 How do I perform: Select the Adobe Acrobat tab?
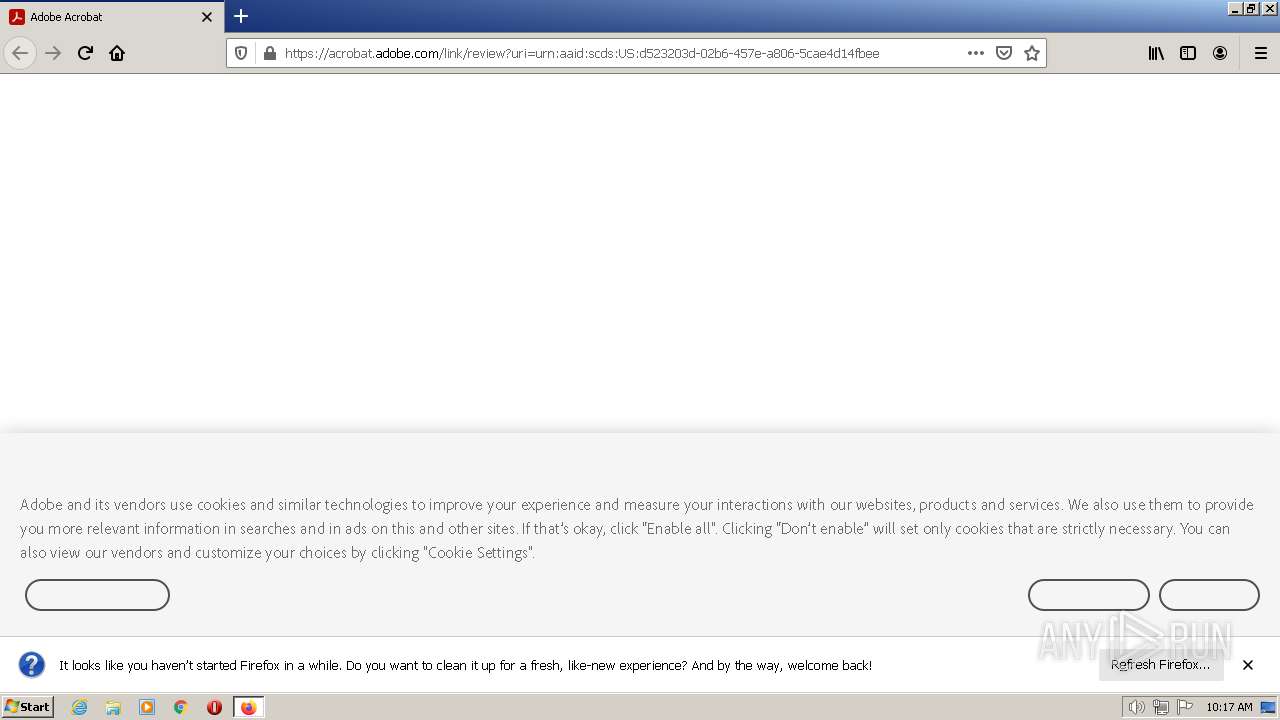[112, 17]
